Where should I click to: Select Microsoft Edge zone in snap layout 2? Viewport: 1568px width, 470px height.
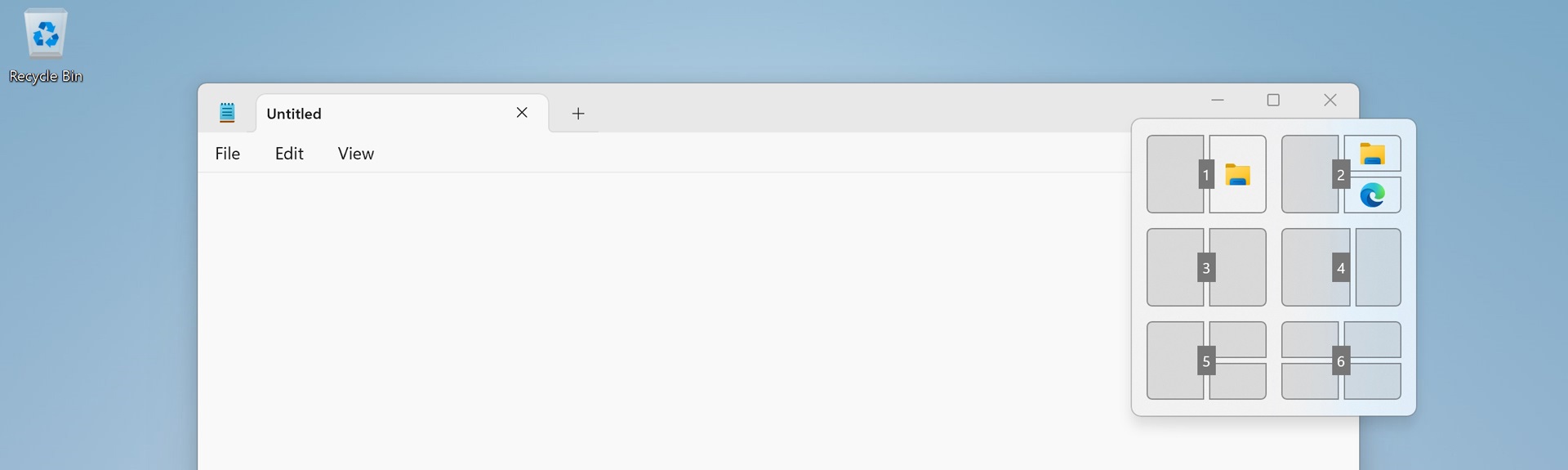(1372, 195)
